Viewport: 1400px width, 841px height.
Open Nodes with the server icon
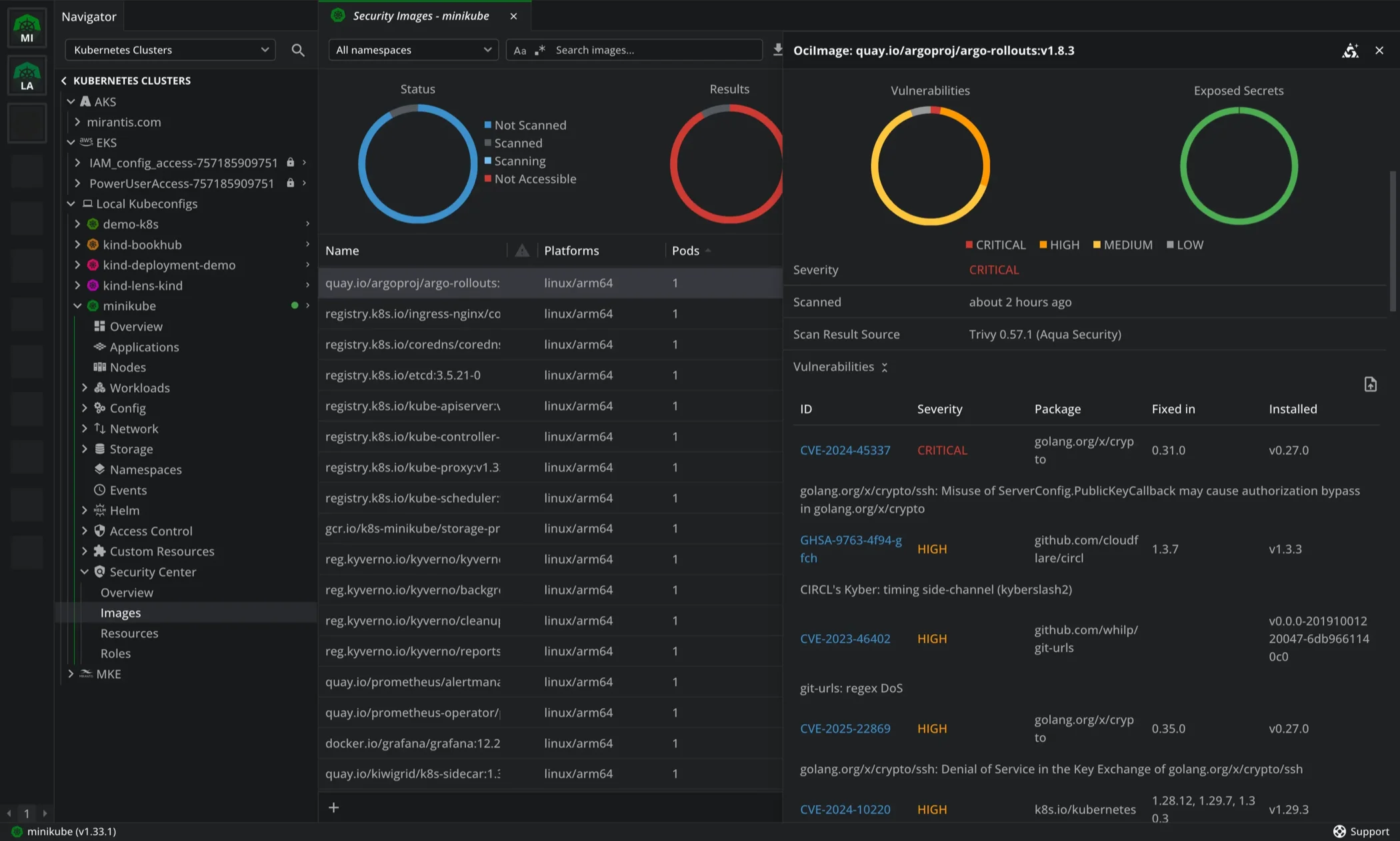[99, 367]
